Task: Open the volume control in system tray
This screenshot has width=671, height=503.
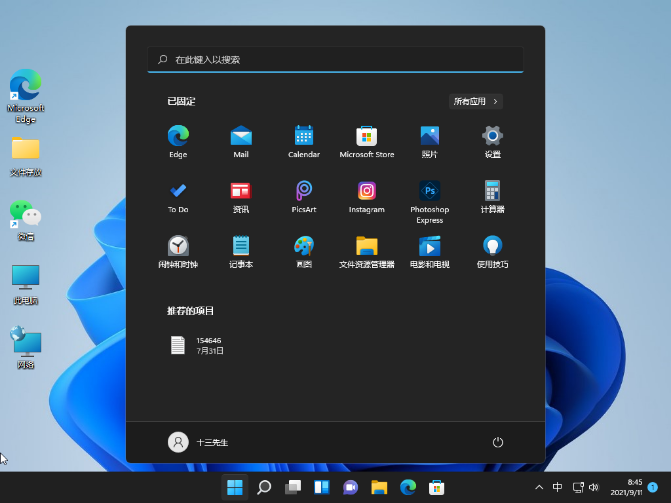Action: click(593, 487)
